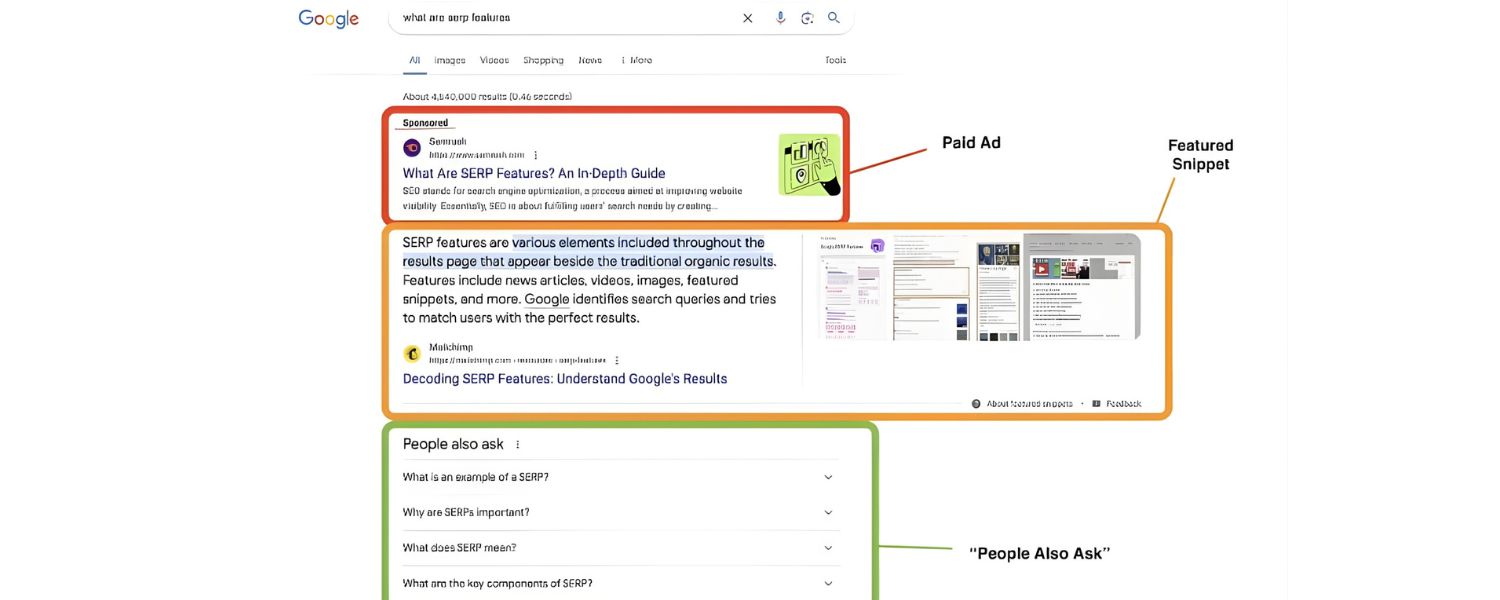1500x600 pixels.
Task: Switch to the Images tab
Action: [x=449, y=60]
